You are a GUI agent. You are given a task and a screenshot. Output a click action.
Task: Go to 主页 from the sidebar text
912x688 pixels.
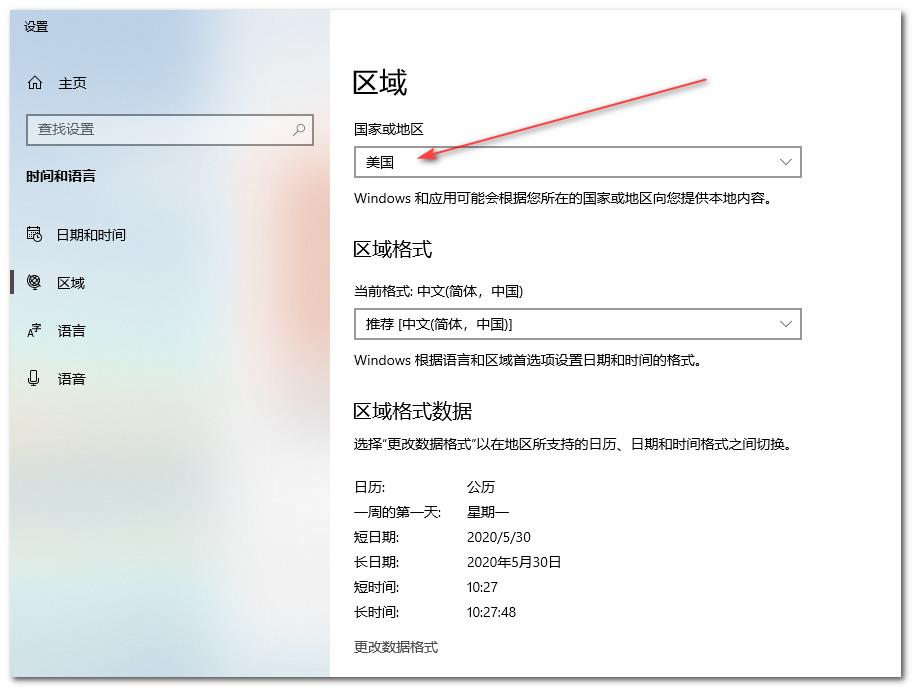(72, 83)
